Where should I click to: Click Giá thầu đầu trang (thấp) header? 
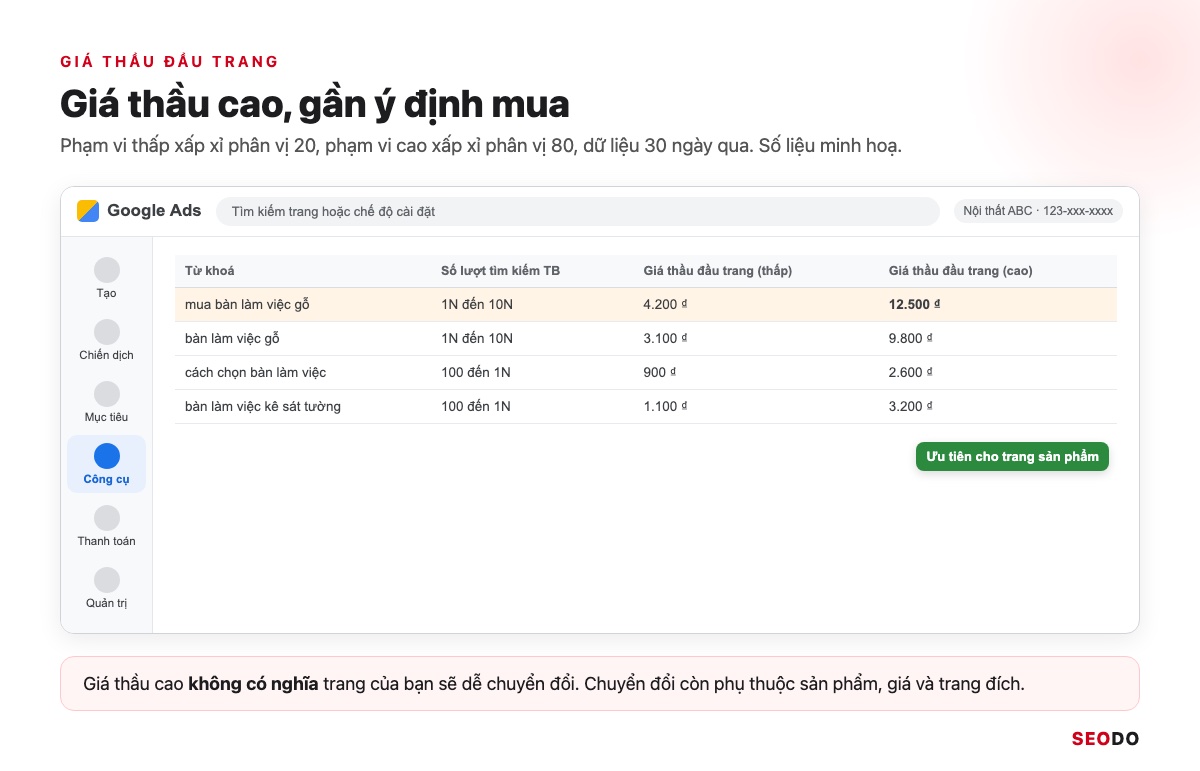tap(718, 271)
